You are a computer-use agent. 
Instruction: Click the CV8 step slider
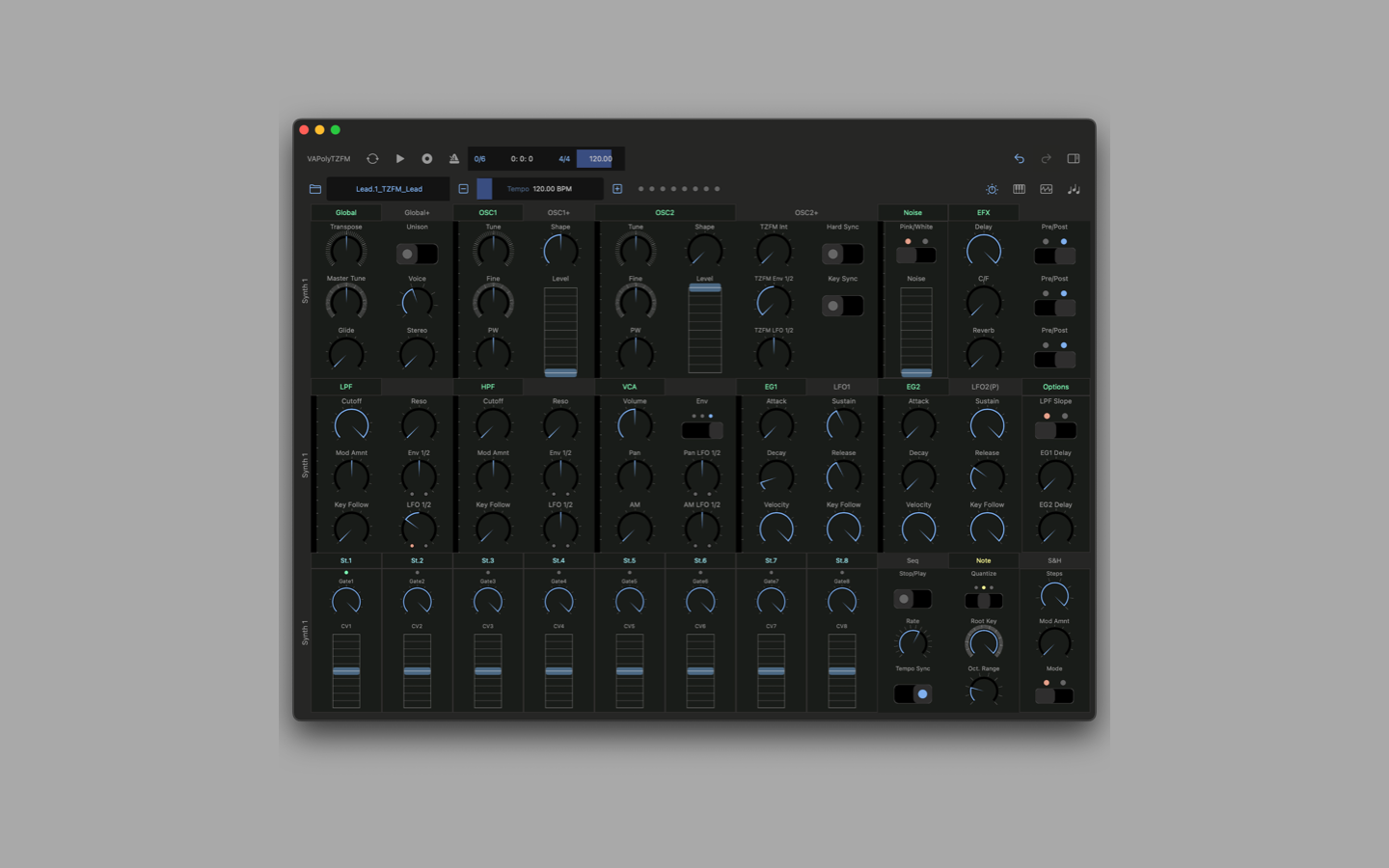(x=842, y=670)
